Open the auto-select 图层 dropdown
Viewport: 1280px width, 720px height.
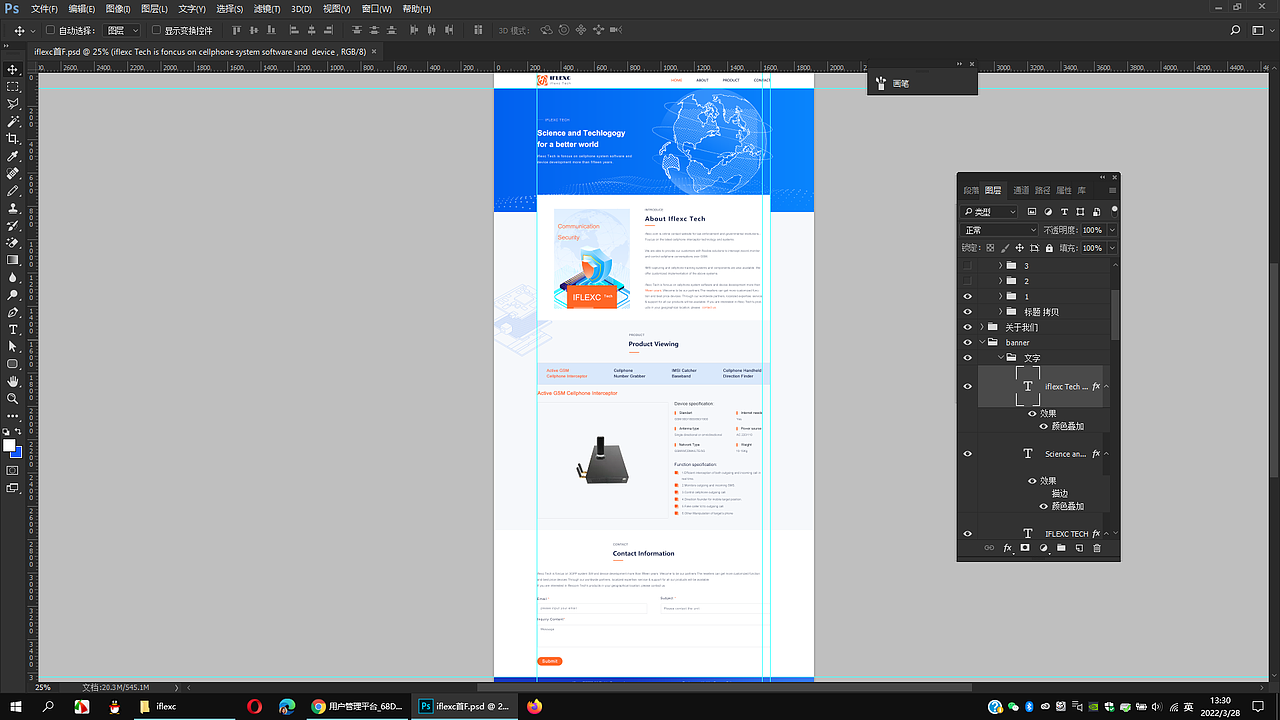pyautogui.click(x=123, y=31)
